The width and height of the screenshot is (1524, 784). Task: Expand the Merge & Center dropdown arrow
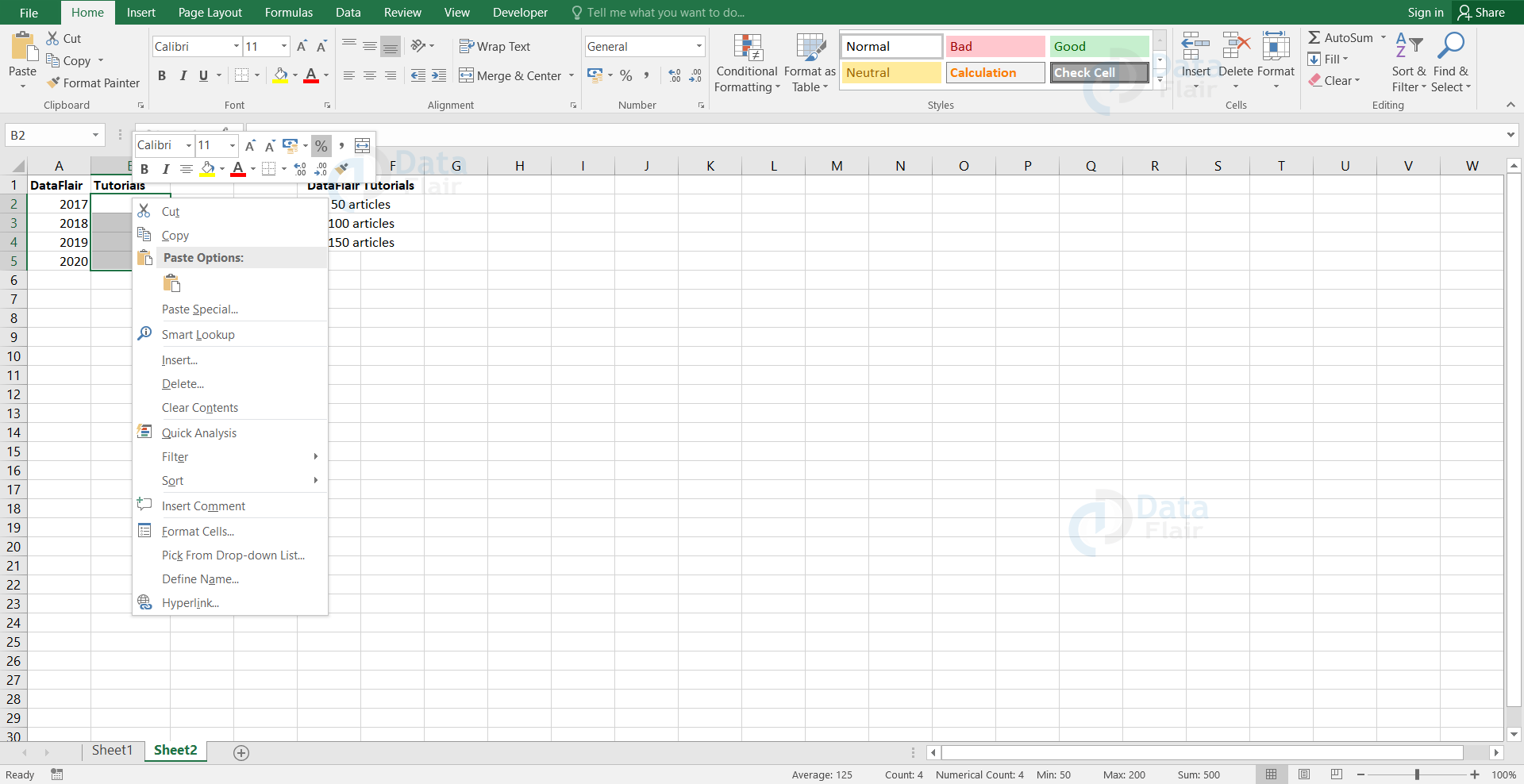571,75
